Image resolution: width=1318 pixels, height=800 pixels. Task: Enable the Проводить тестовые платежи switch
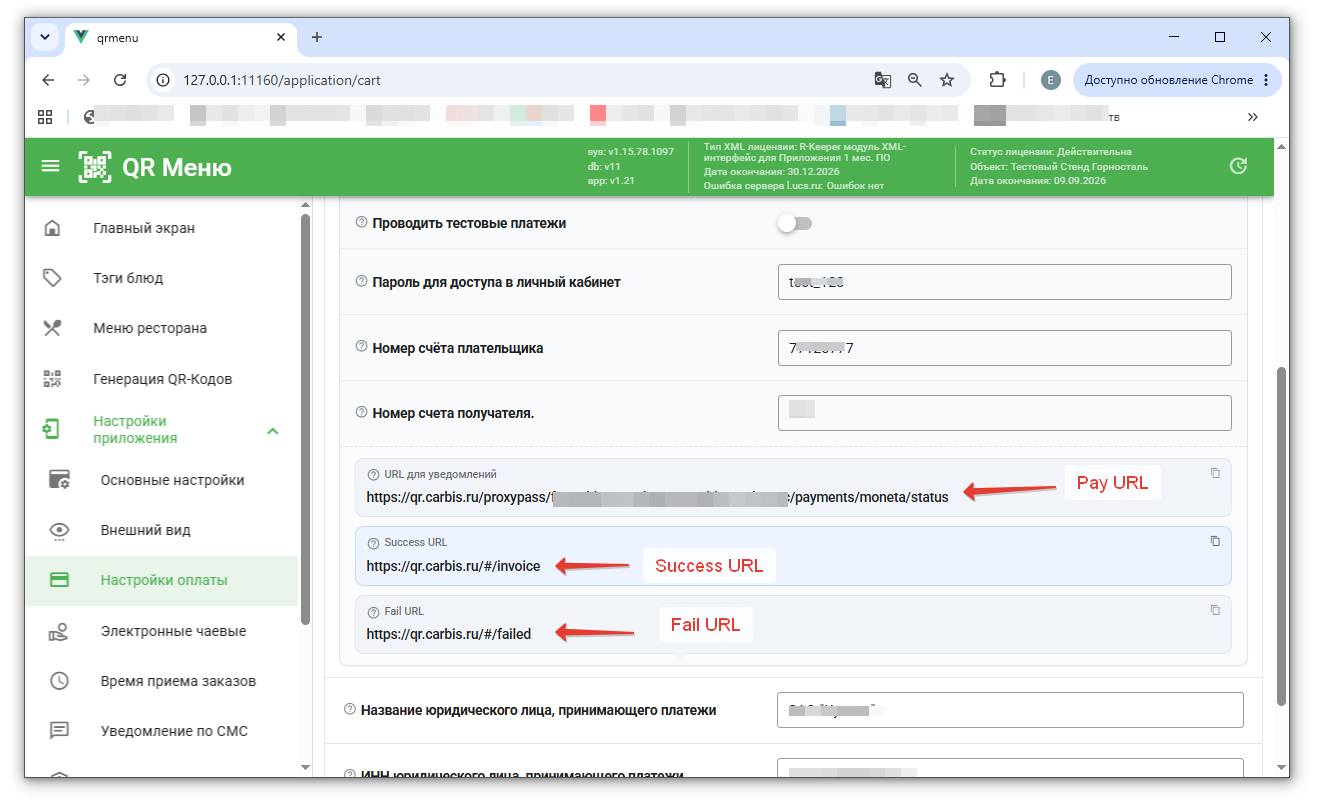795,223
